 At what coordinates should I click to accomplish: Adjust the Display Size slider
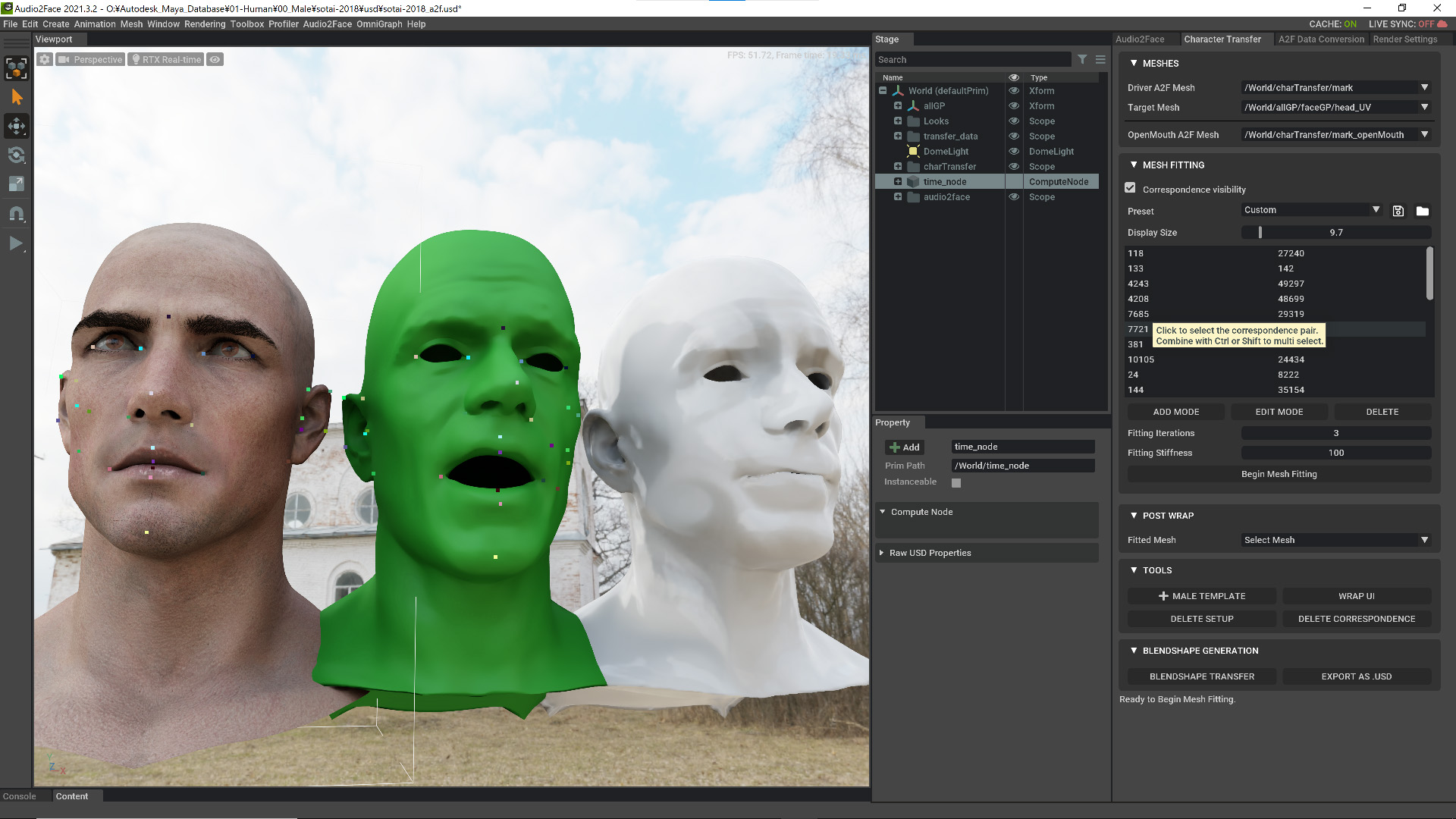1336,232
